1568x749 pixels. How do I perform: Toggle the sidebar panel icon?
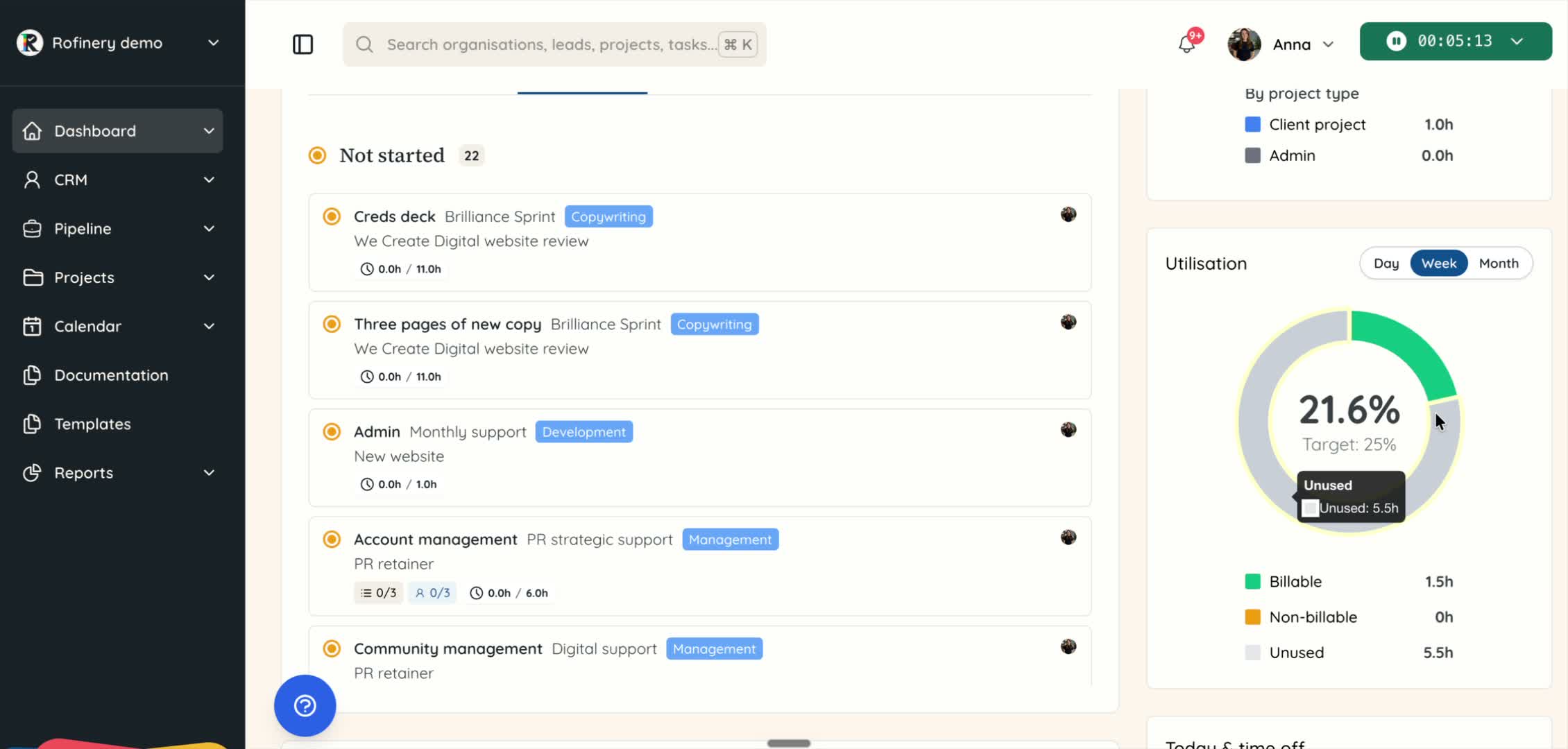coord(303,44)
